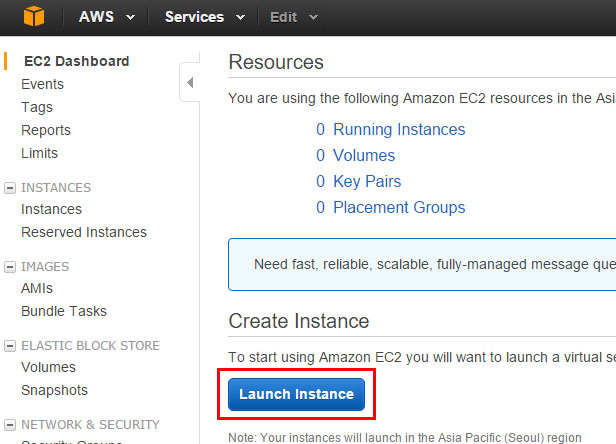Open the 0 Running Instances link
This screenshot has width=616, height=444.
click(x=390, y=130)
